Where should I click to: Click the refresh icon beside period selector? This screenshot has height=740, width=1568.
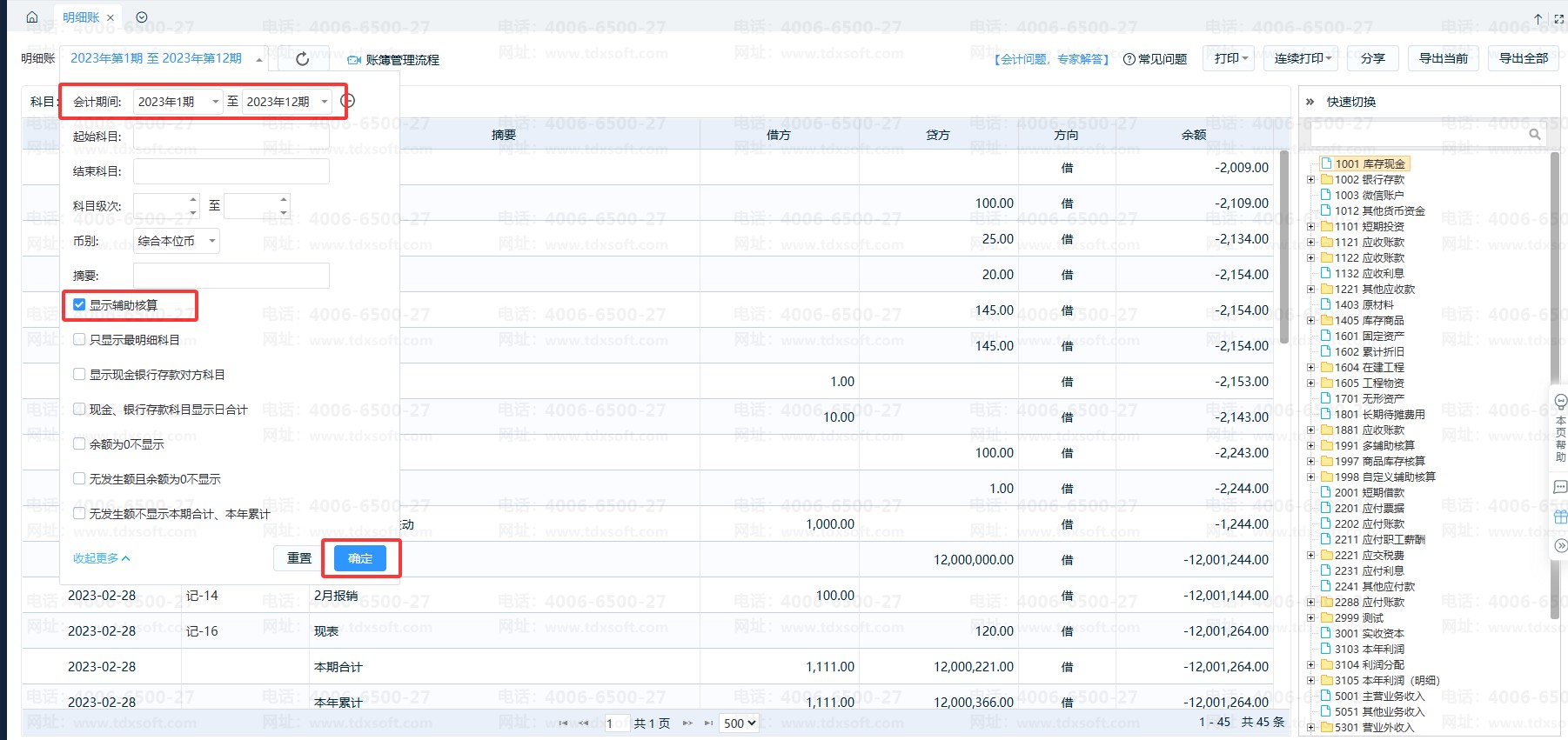click(302, 59)
